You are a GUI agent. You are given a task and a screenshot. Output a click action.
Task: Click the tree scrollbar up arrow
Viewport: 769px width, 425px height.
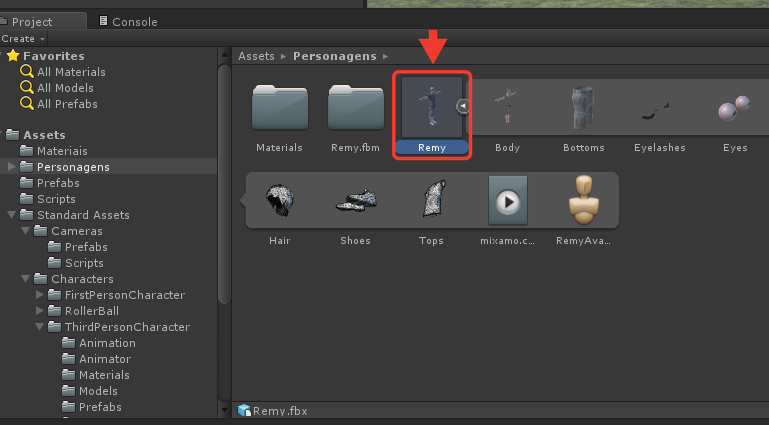[x=224, y=54]
